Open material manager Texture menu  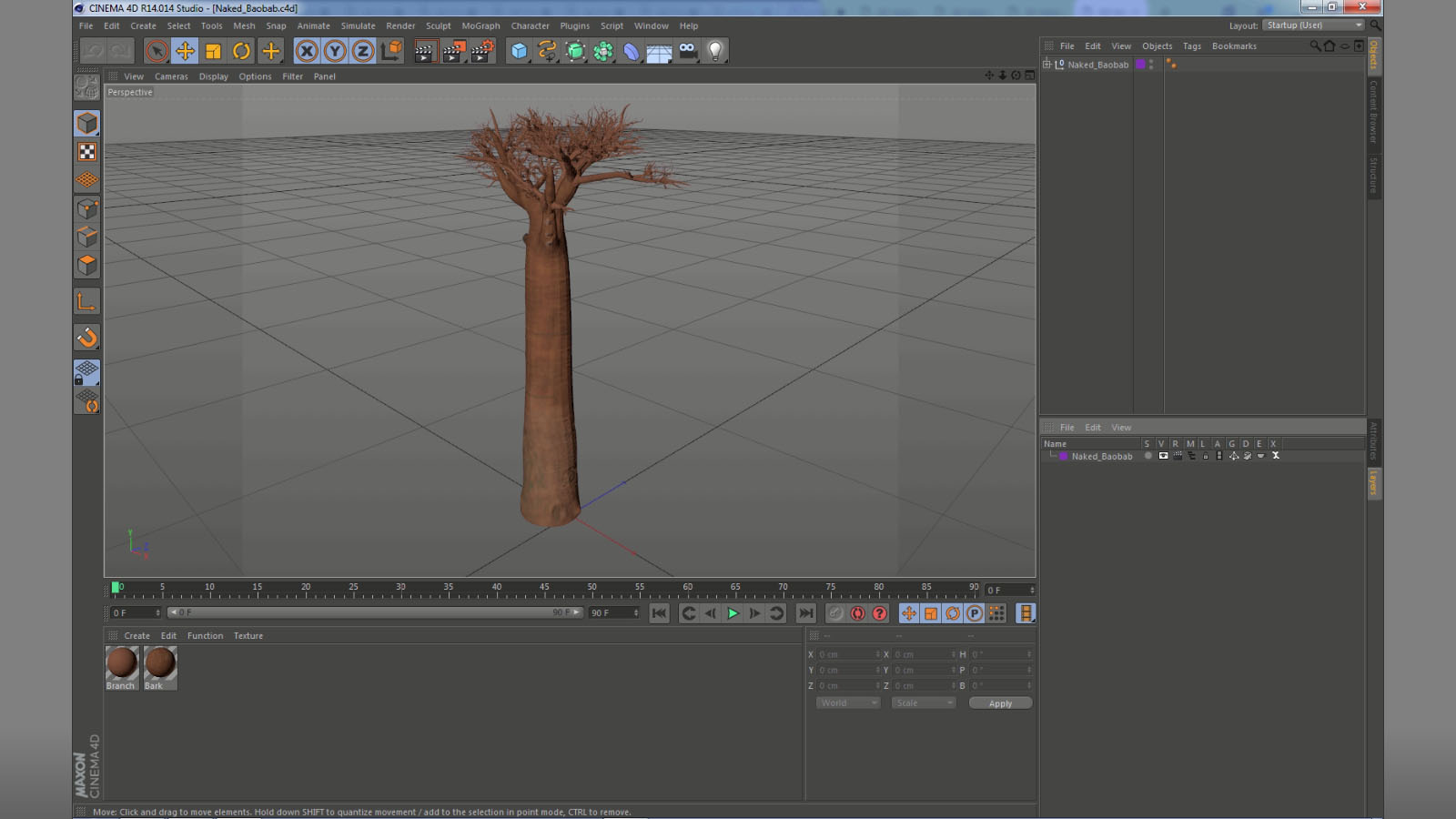click(x=248, y=636)
